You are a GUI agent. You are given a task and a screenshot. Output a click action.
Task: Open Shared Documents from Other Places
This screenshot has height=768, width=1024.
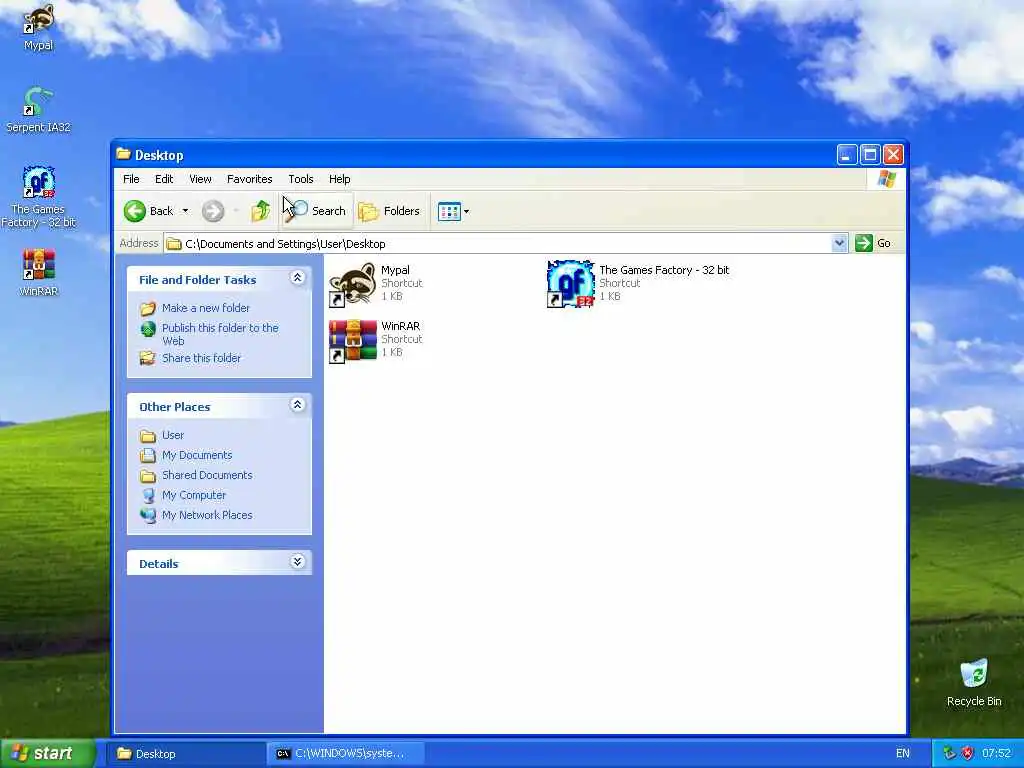[207, 475]
